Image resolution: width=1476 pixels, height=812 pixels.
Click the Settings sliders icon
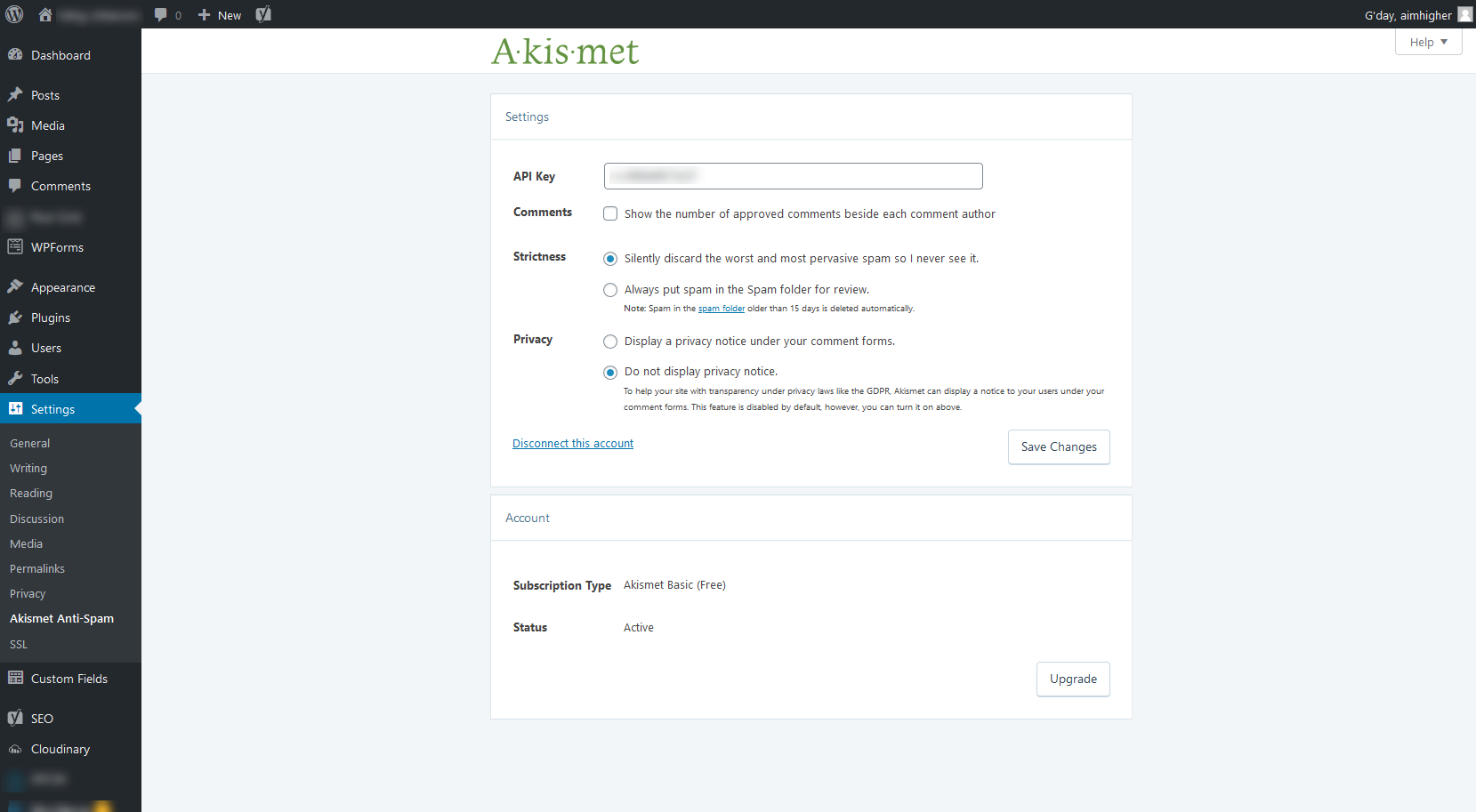15,408
